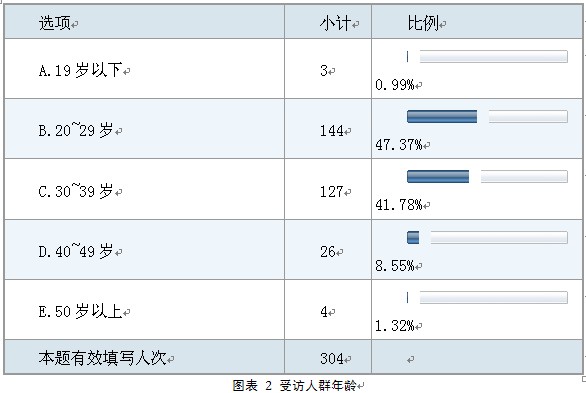Click the 1.32% percentage text
Screen dimensions: 586x393
point(395,326)
